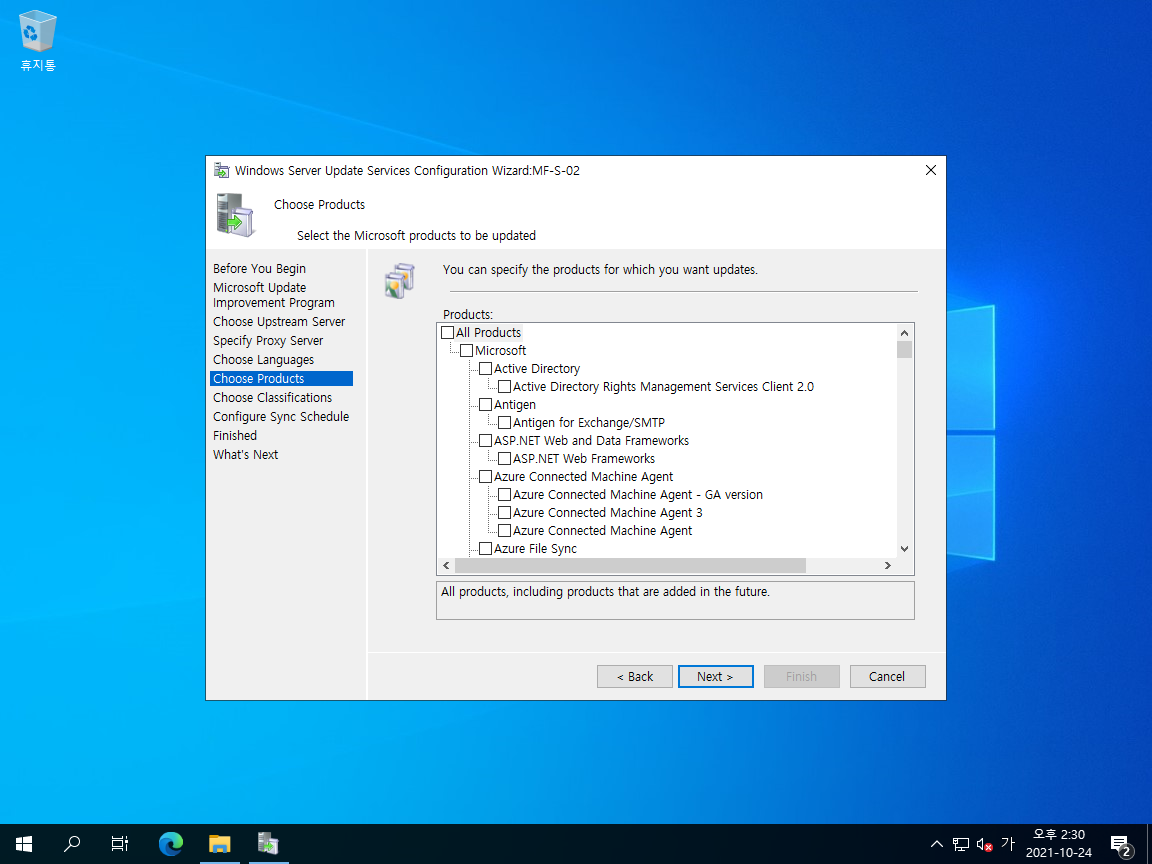Click the horizontal scrollbar left arrow
1152x864 pixels.
click(446, 566)
